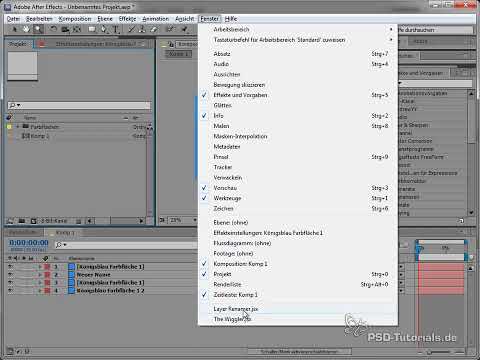Click the Hilfe durchsuchen search field

pos(435,30)
